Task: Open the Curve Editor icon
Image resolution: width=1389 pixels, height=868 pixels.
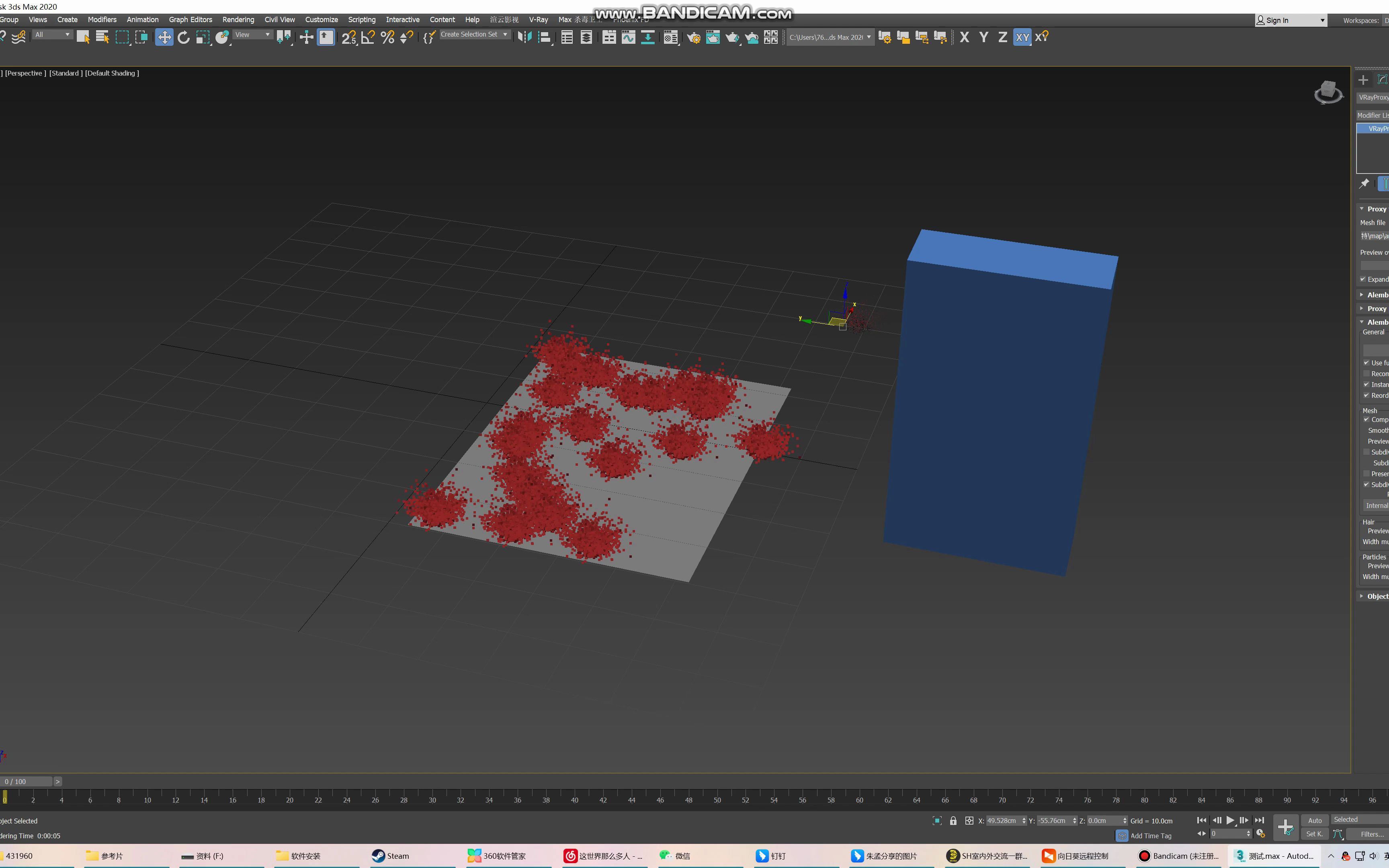Action: [629, 38]
